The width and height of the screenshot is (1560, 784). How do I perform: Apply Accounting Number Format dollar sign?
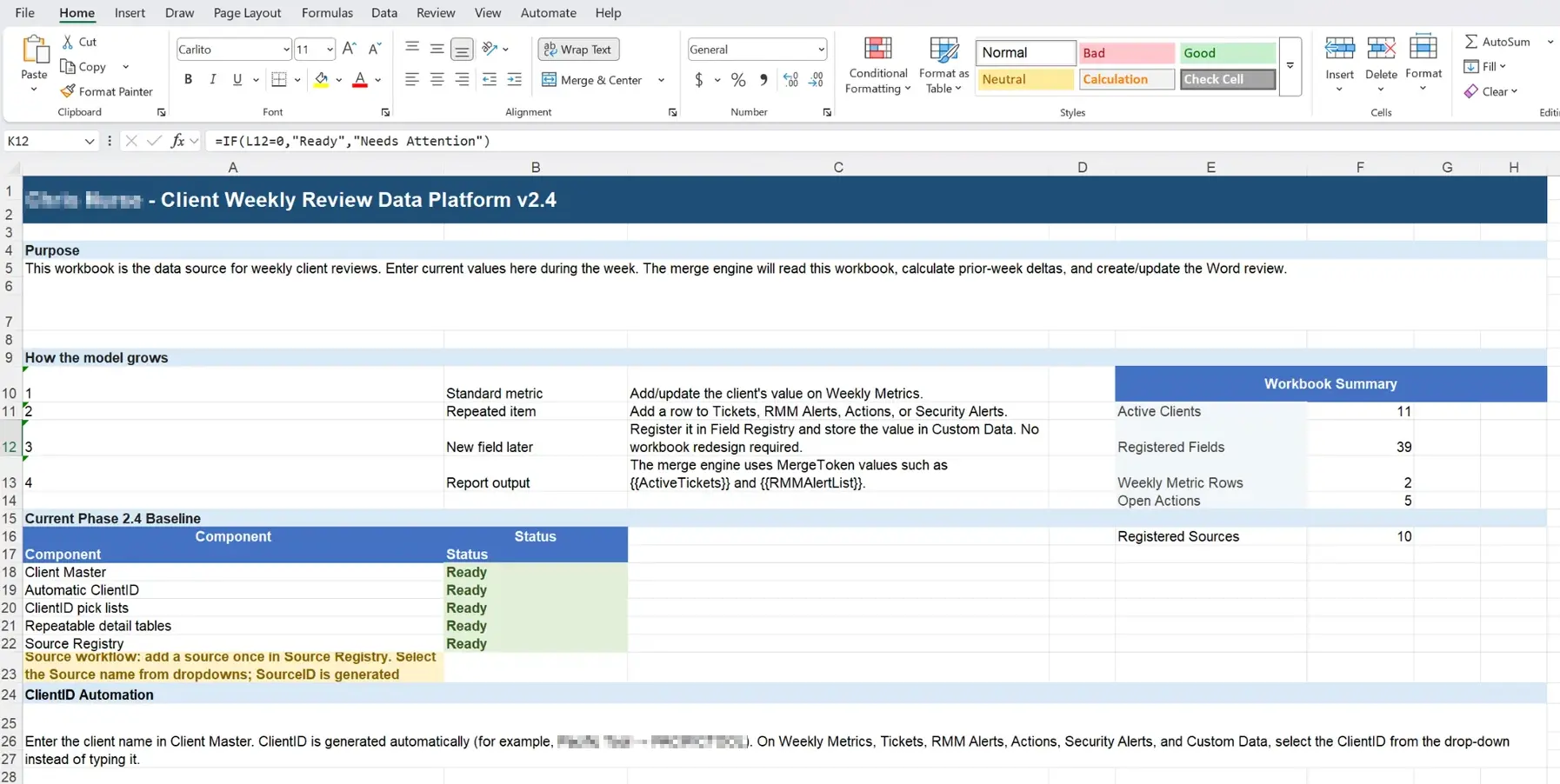[699, 80]
